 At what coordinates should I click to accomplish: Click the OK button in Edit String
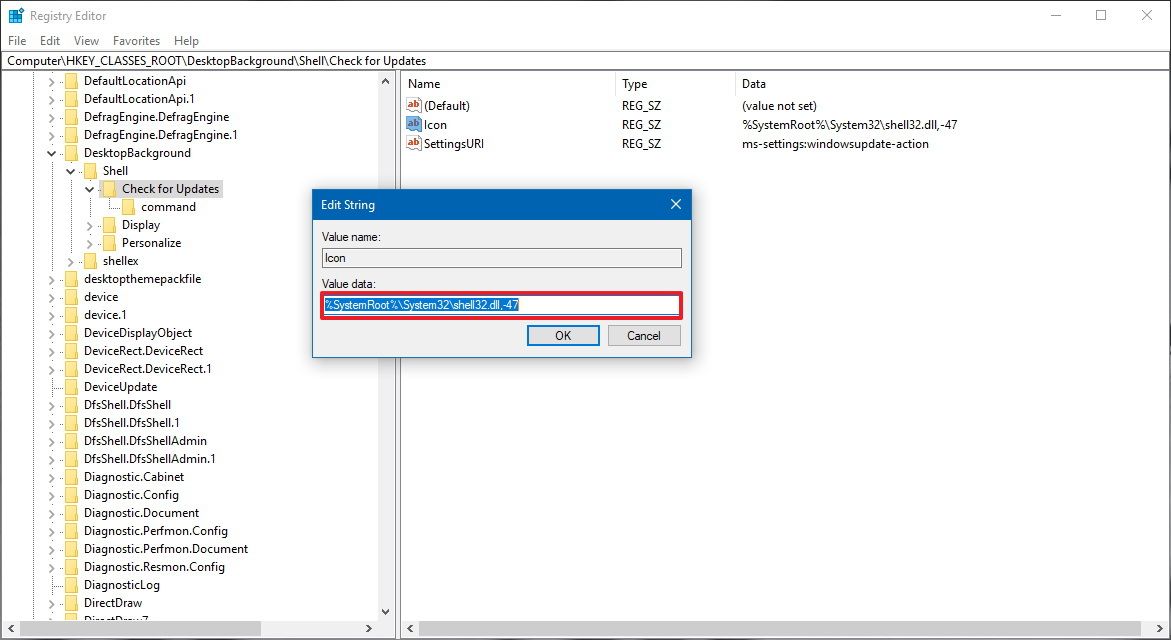coord(562,335)
